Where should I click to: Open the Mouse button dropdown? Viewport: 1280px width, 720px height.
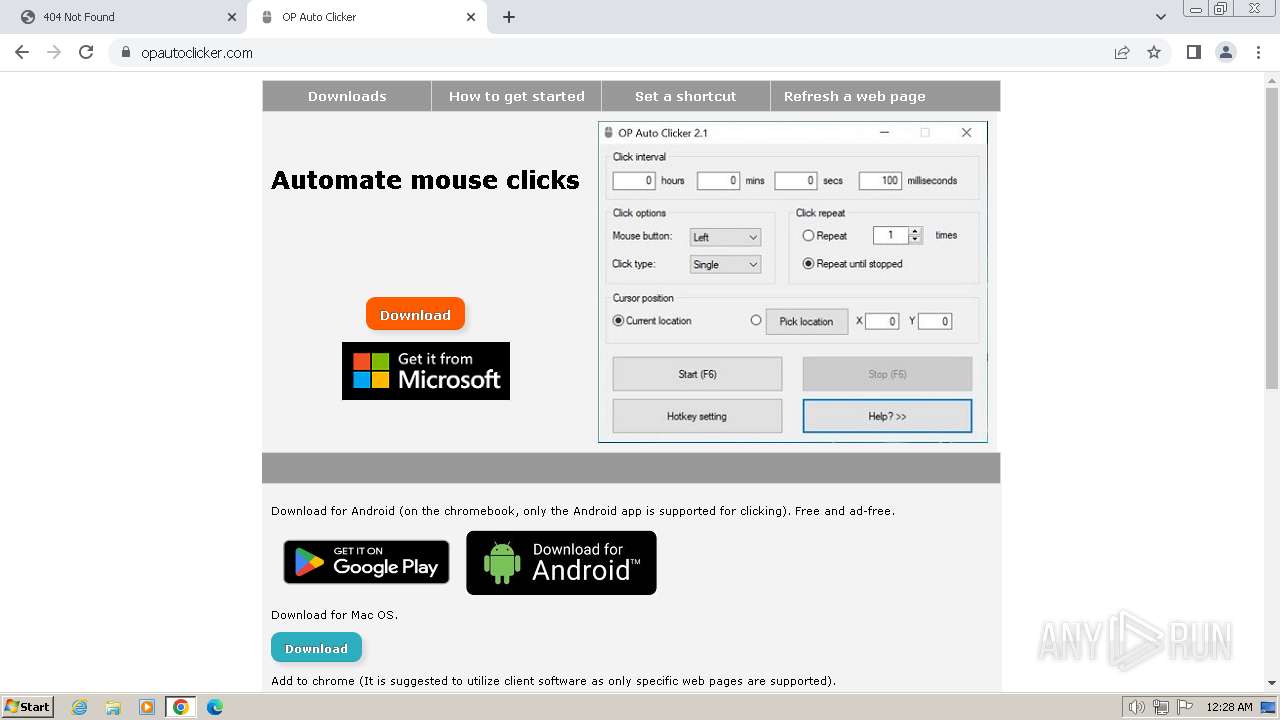click(x=725, y=237)
